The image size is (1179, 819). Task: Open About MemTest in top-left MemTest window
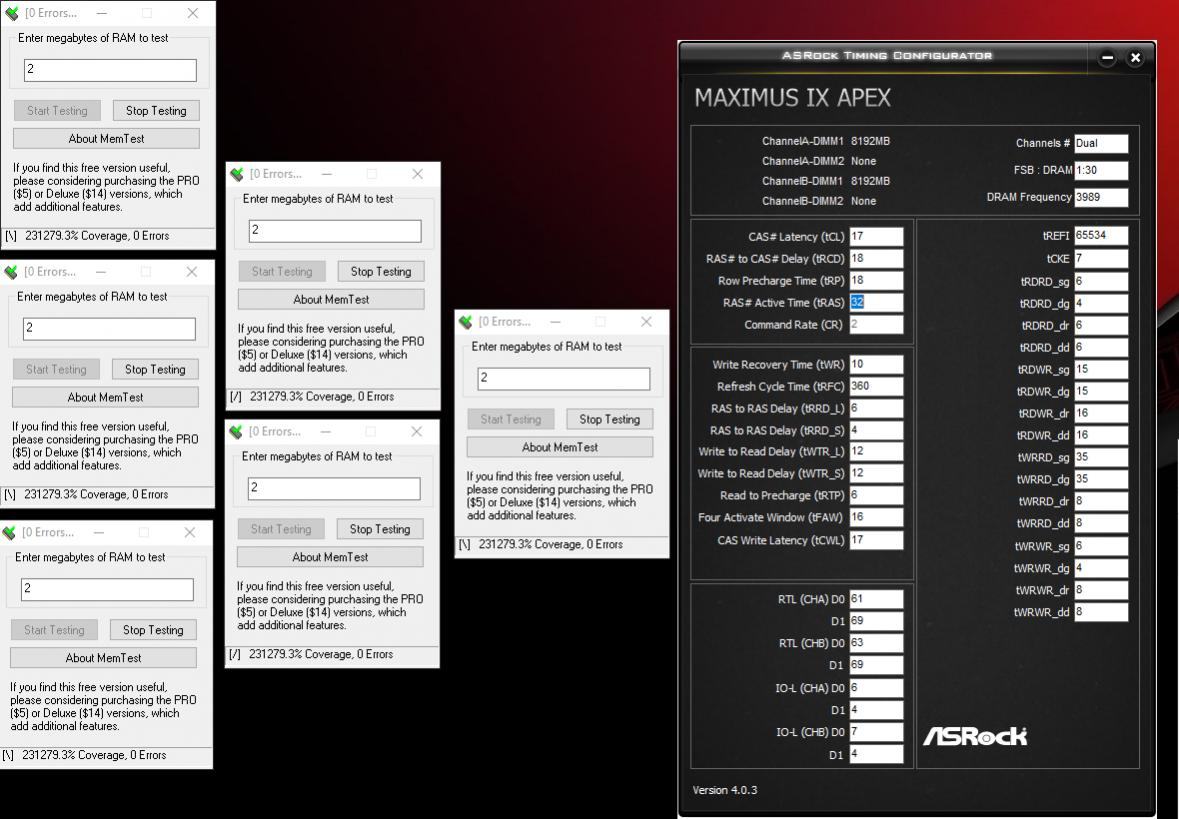(x=106, y=138)
